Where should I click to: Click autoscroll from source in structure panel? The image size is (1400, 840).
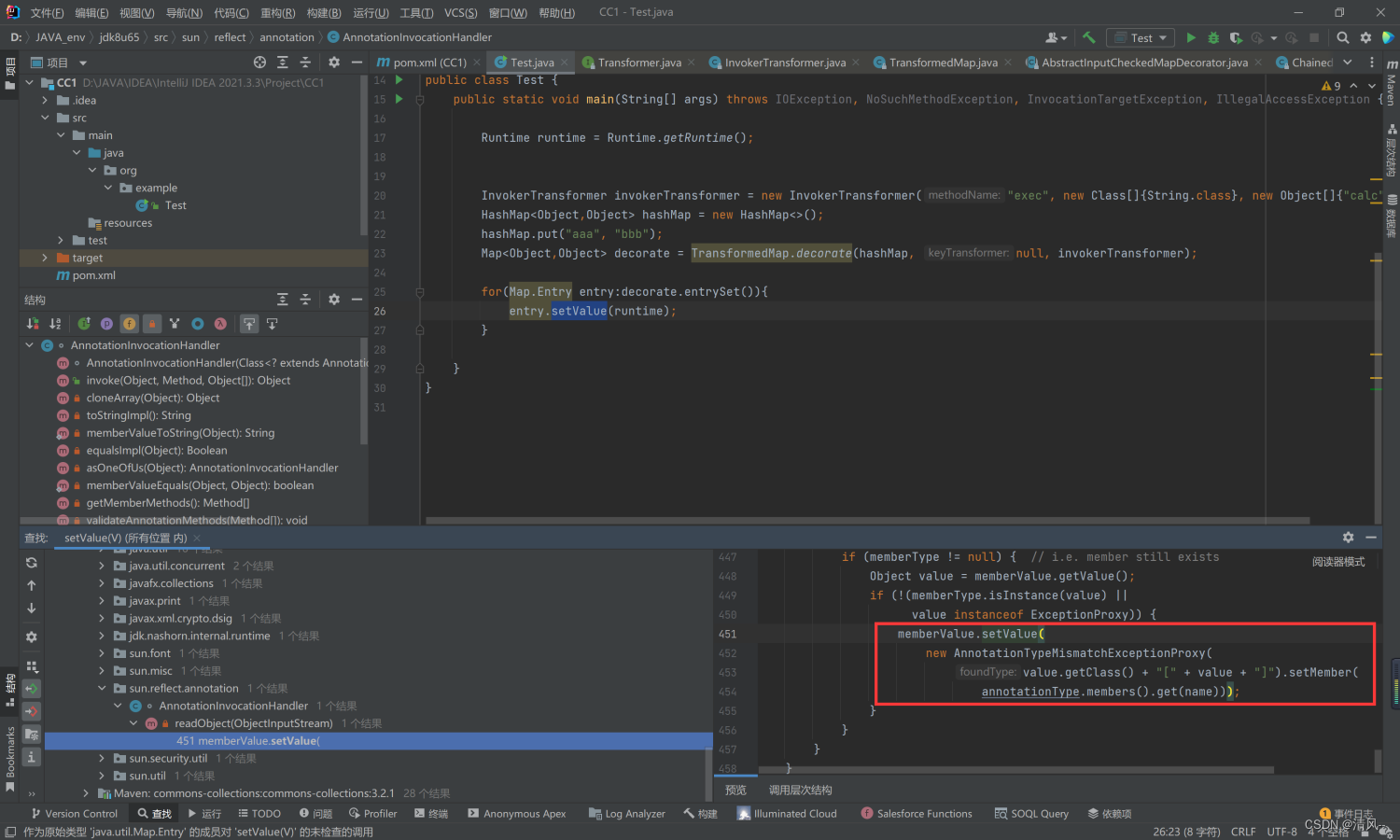273,324
